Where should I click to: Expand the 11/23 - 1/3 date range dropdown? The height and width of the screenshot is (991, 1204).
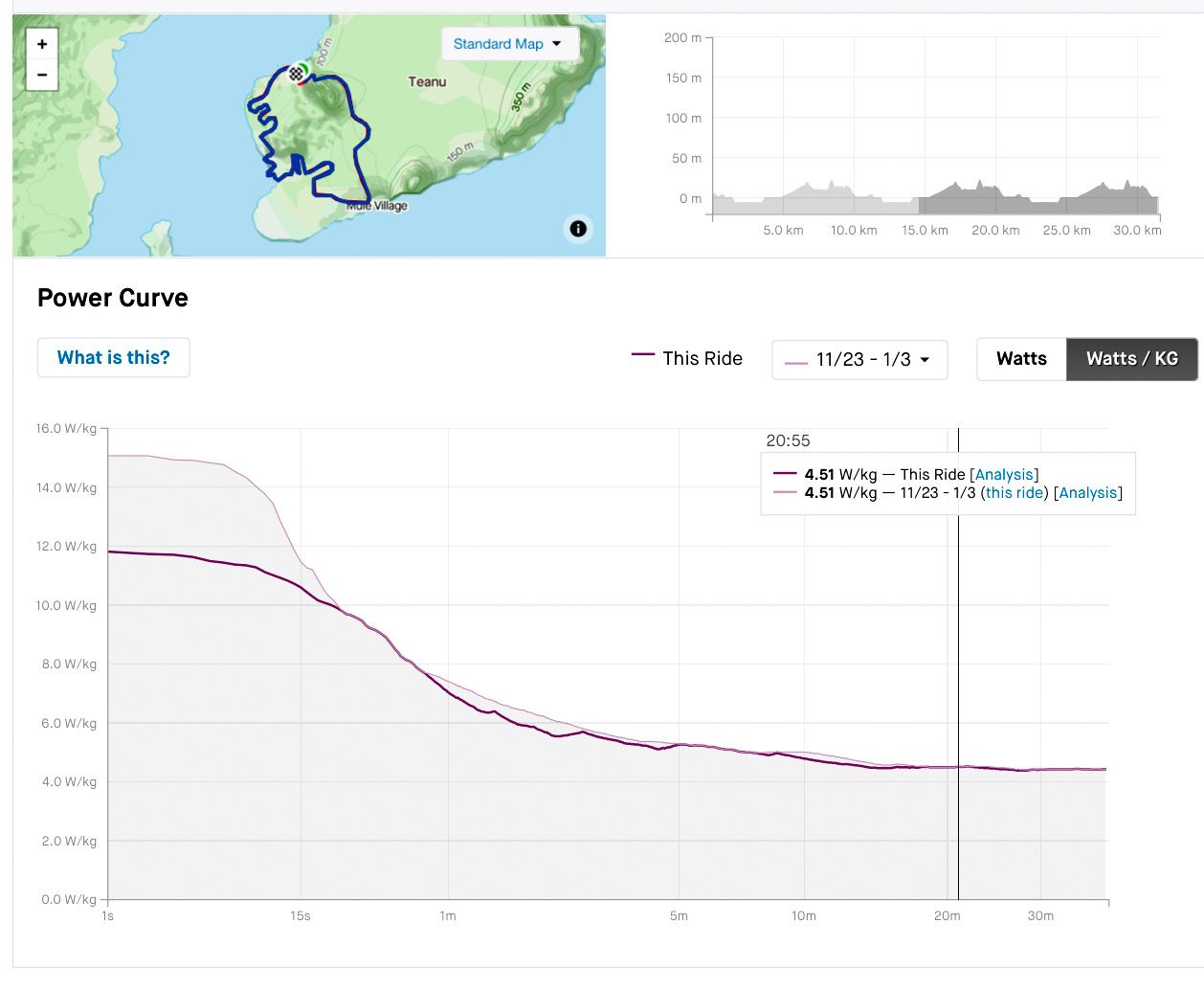859,360
